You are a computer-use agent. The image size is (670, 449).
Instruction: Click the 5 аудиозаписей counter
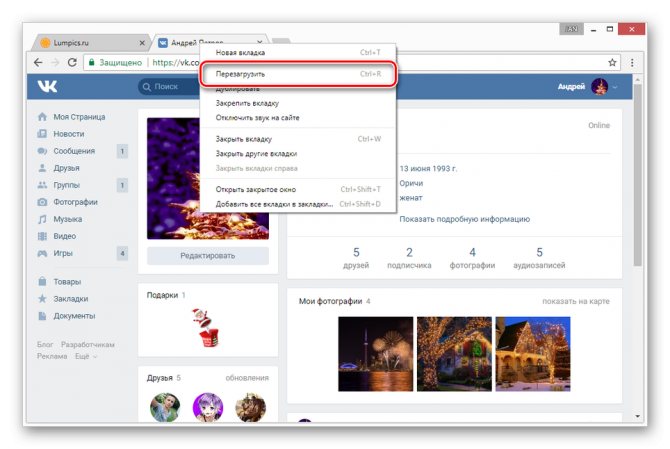coord(539,258)
